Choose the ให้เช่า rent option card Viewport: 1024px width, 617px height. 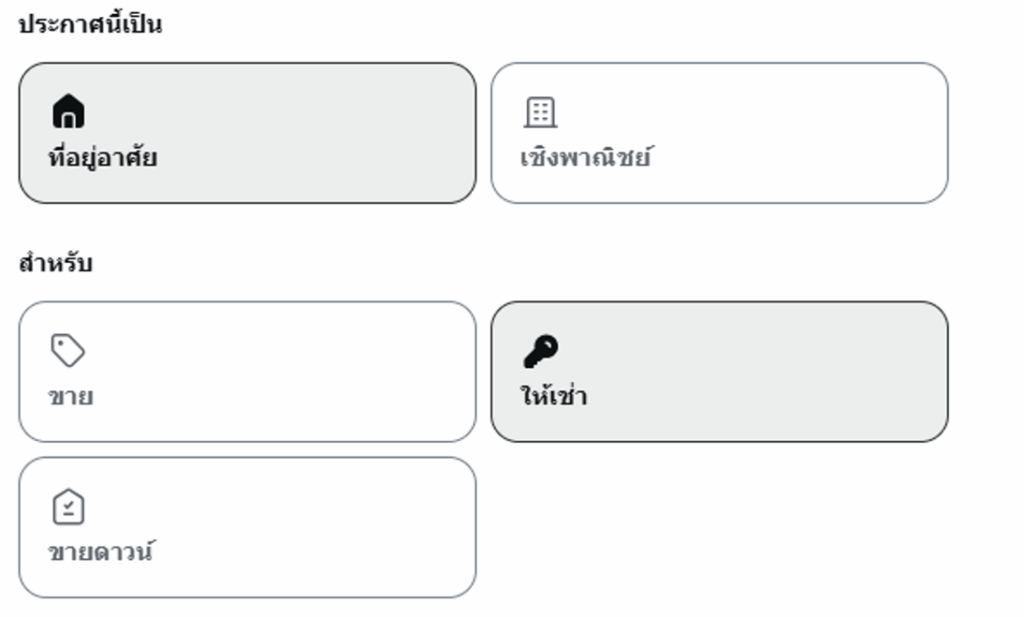pos(719,371)
